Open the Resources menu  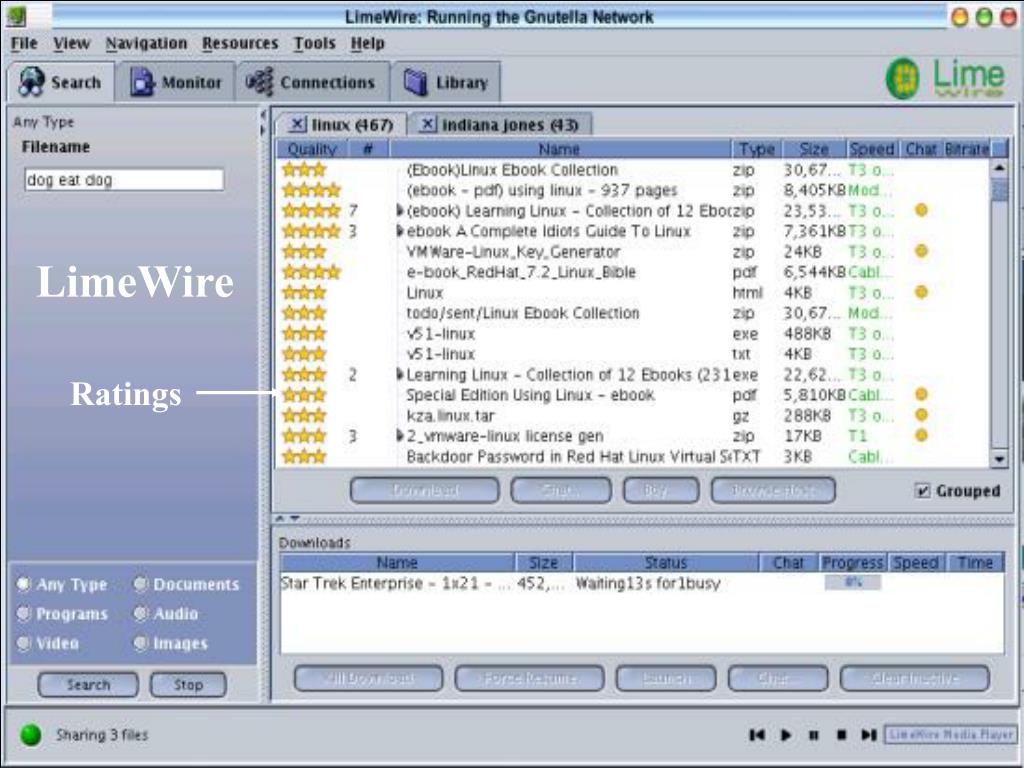240,43
